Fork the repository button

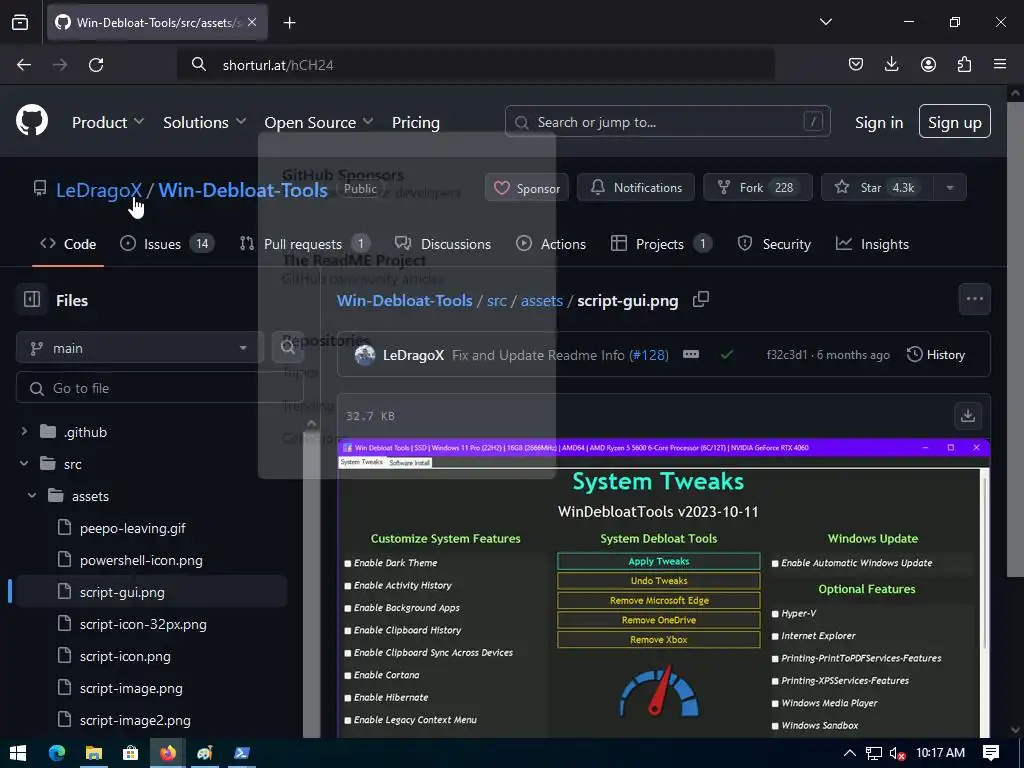758,187
